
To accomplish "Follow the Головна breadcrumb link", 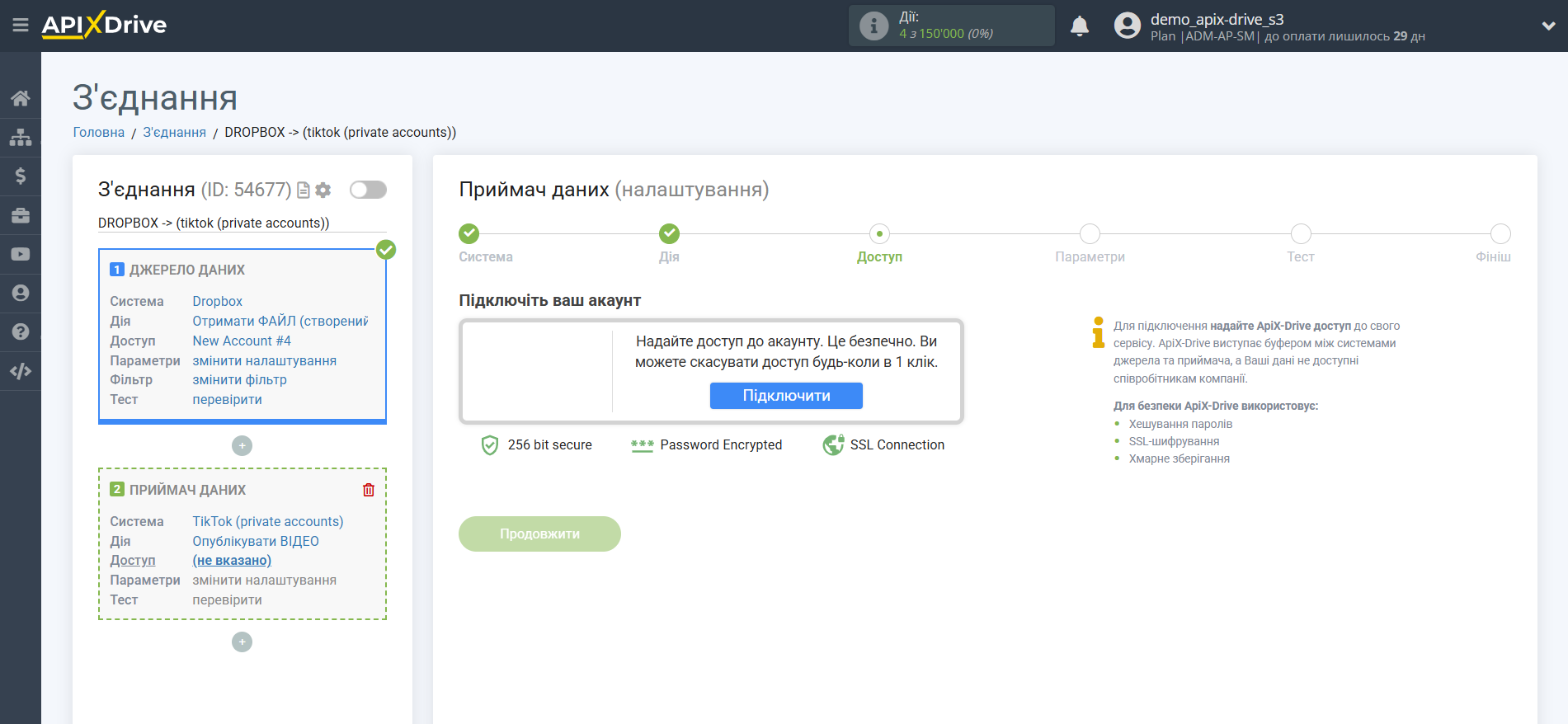I will coord(99,132).
